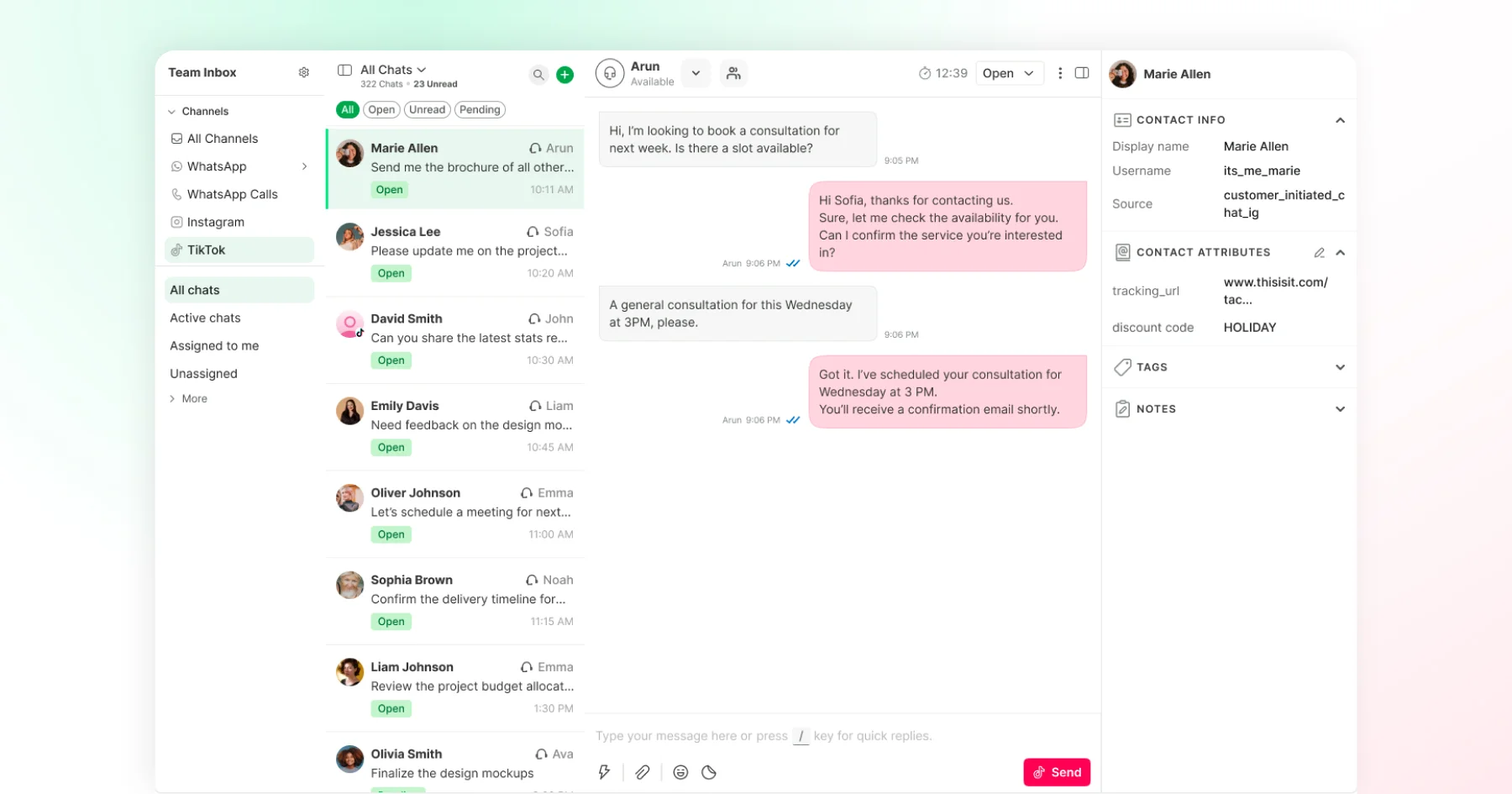The image size is (1512, 794).
Task: Select the Instagram channel
Action: tap(239, 222)
